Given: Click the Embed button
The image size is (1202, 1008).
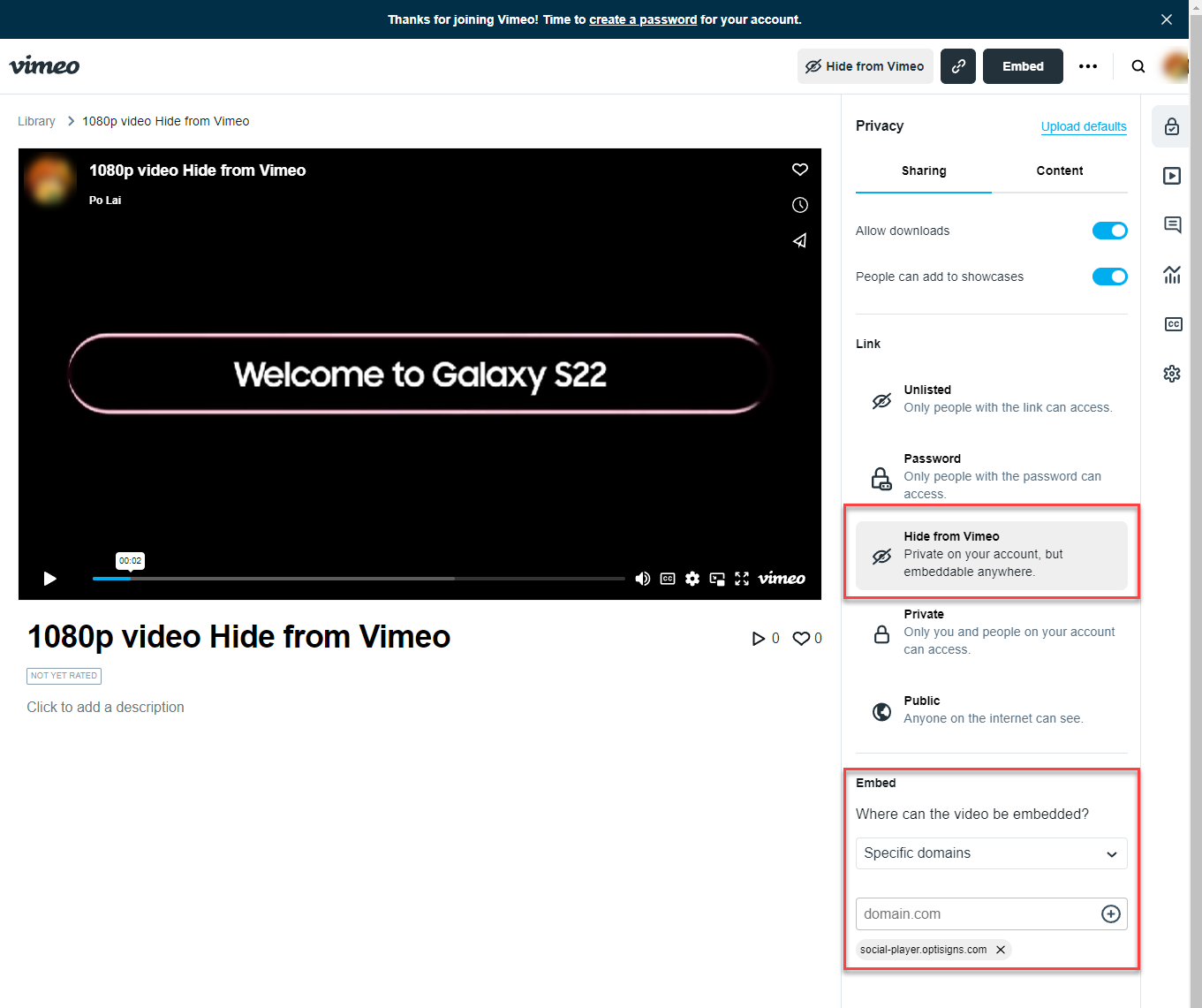Looking at the screenshot, I should point(1022,66).
